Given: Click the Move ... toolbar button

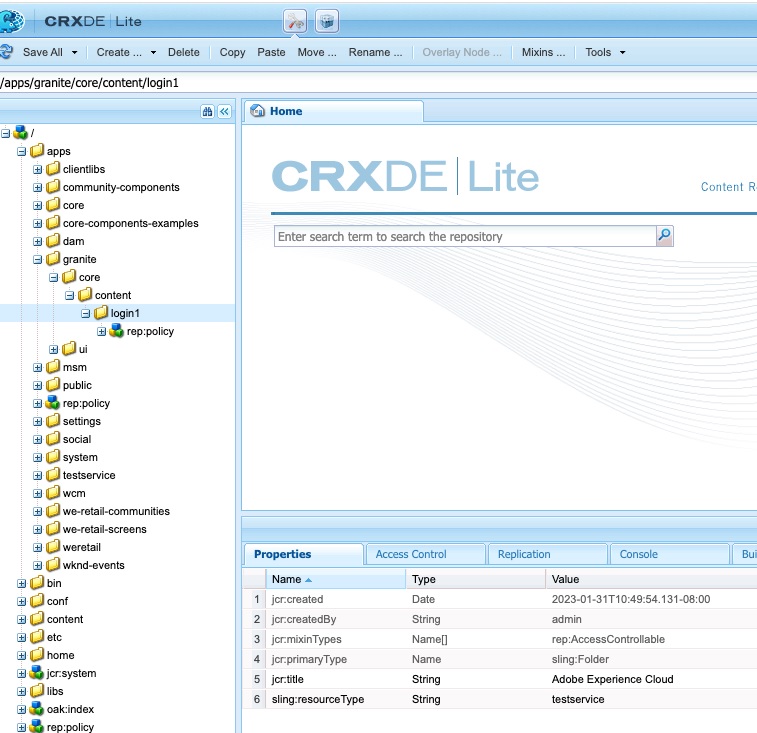Looking at the screenshot, I should click(317, 52).
